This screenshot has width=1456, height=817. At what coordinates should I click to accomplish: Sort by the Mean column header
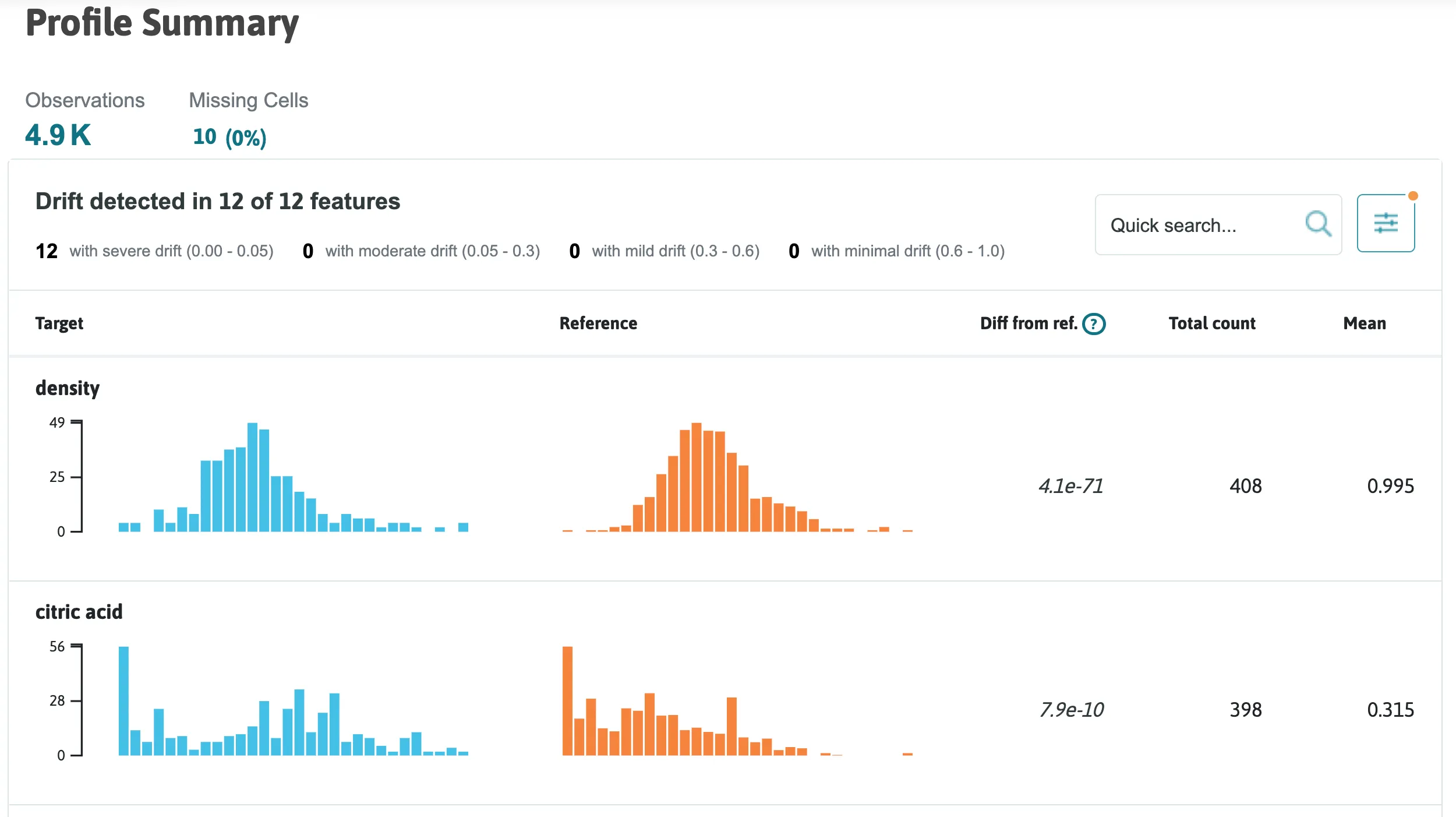(x=1365, y=323)
